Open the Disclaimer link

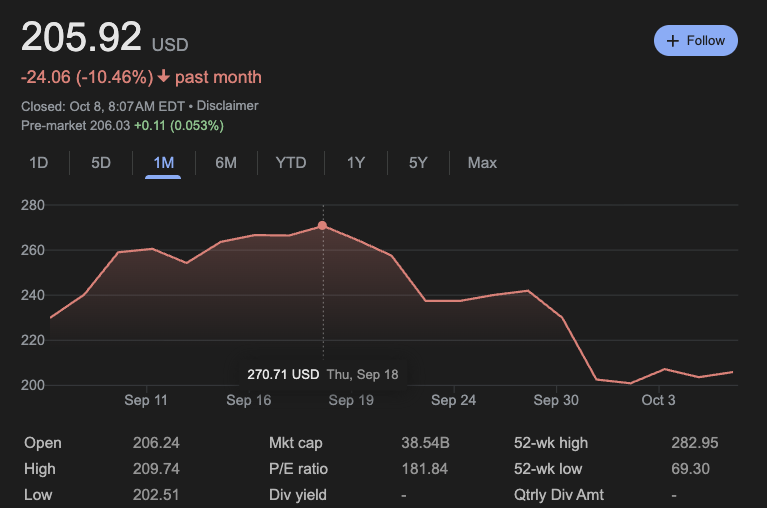(x=227, y=105)
